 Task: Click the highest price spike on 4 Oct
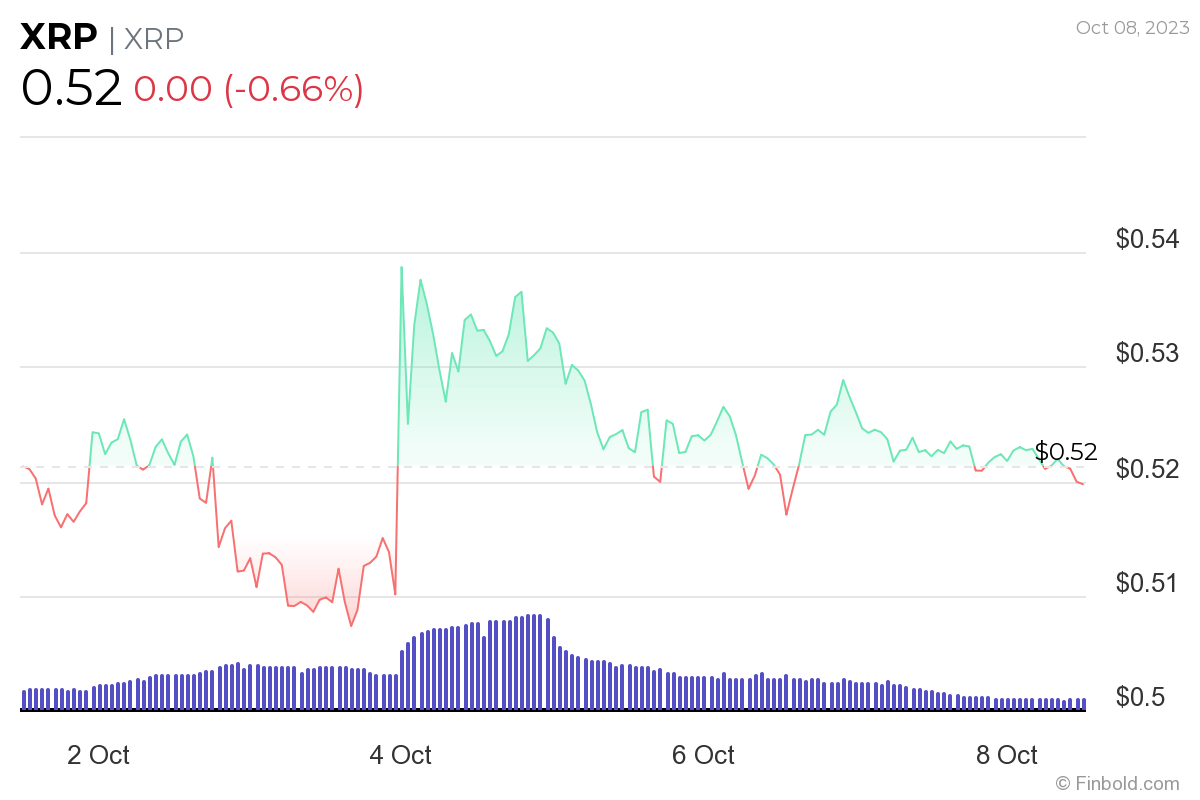tap(401, 268)
